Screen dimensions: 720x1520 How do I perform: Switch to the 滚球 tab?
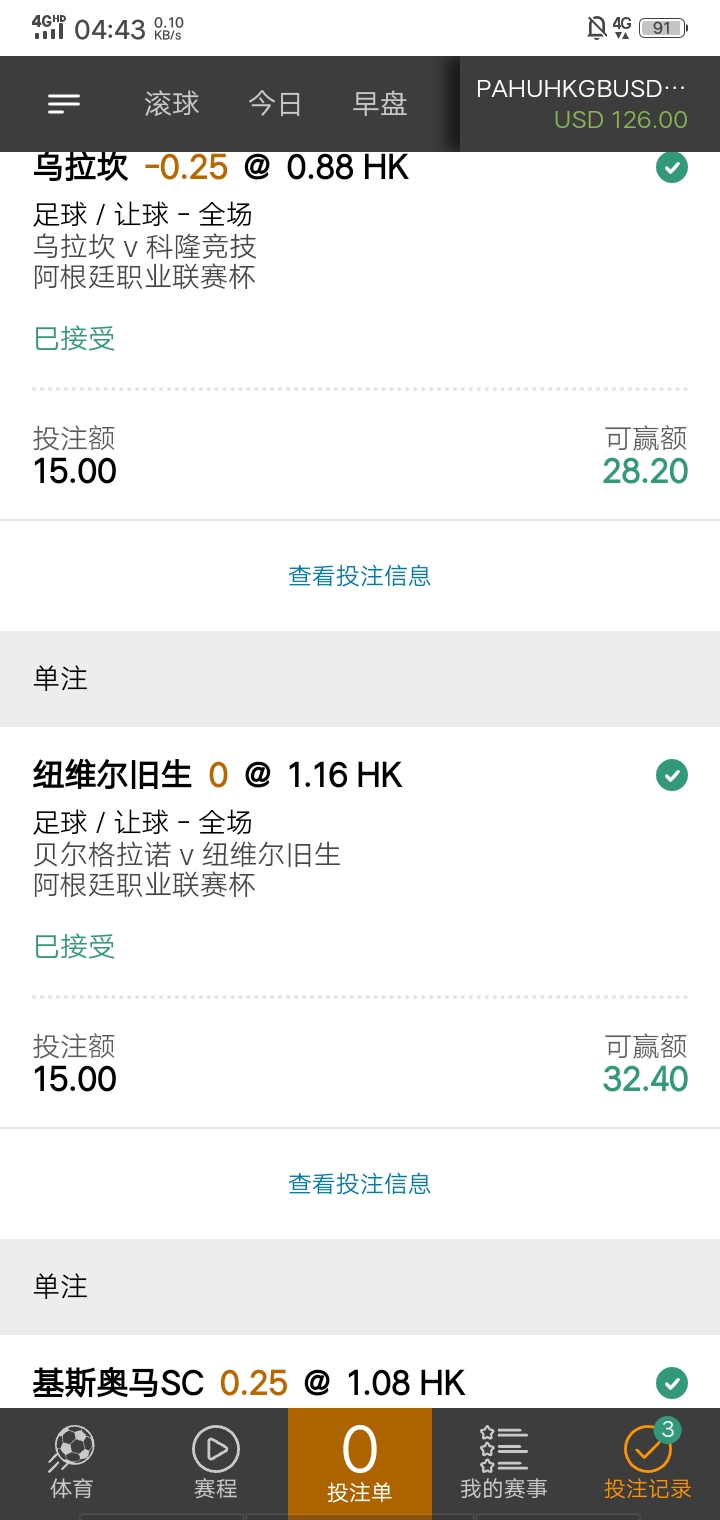(x=172, y=104)
